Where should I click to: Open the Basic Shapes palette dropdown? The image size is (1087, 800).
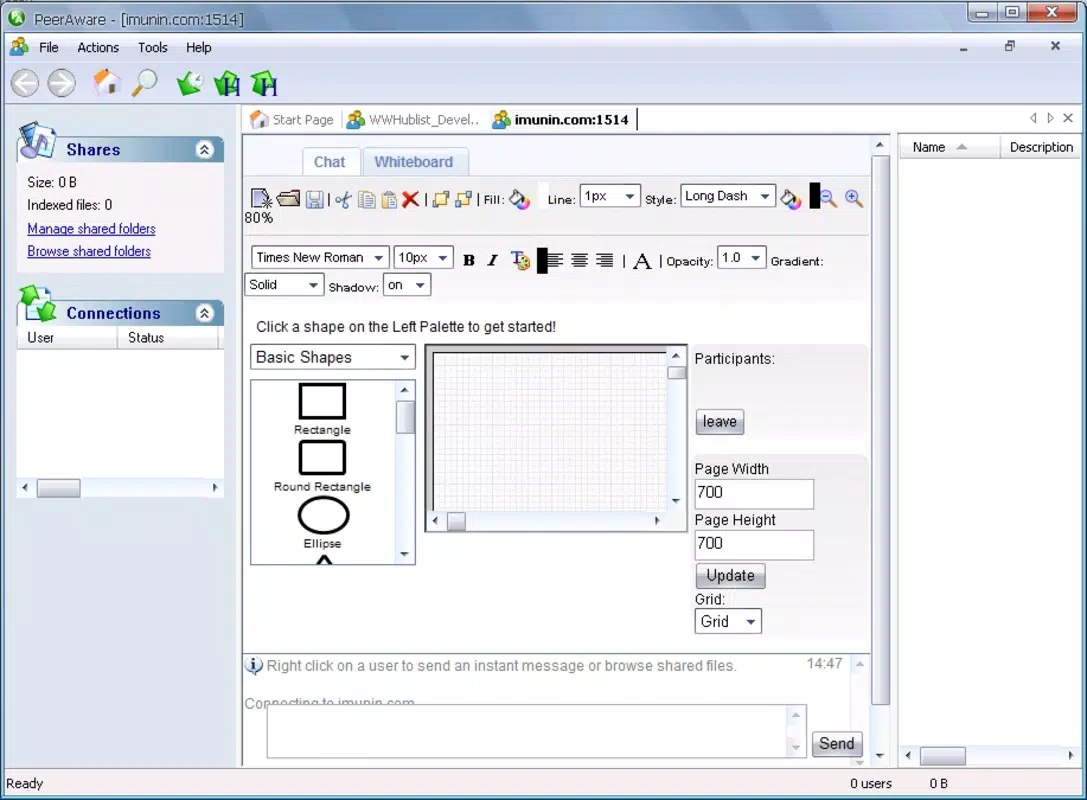coord(333,357)
